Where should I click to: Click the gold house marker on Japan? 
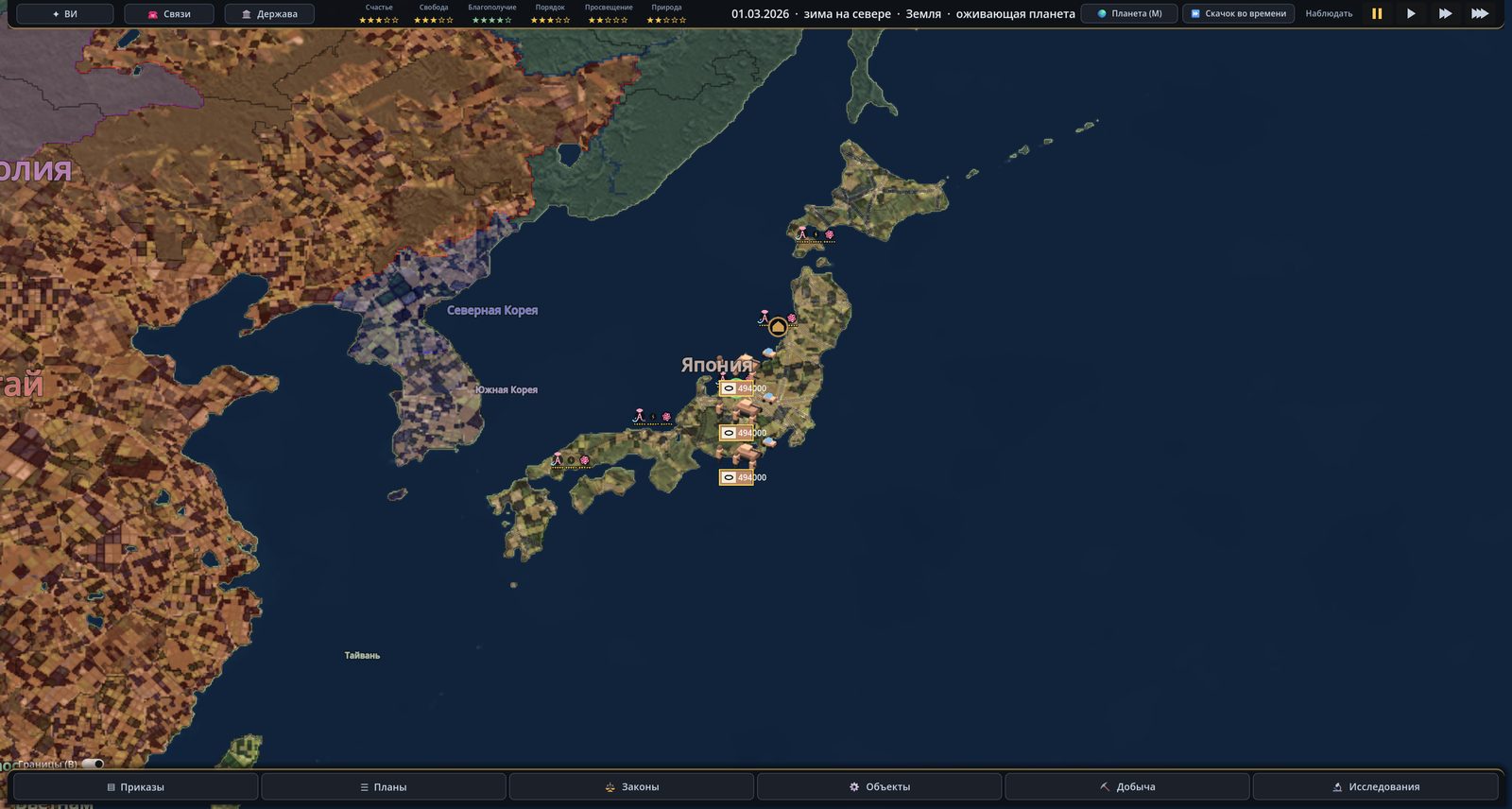click(778, 327)
